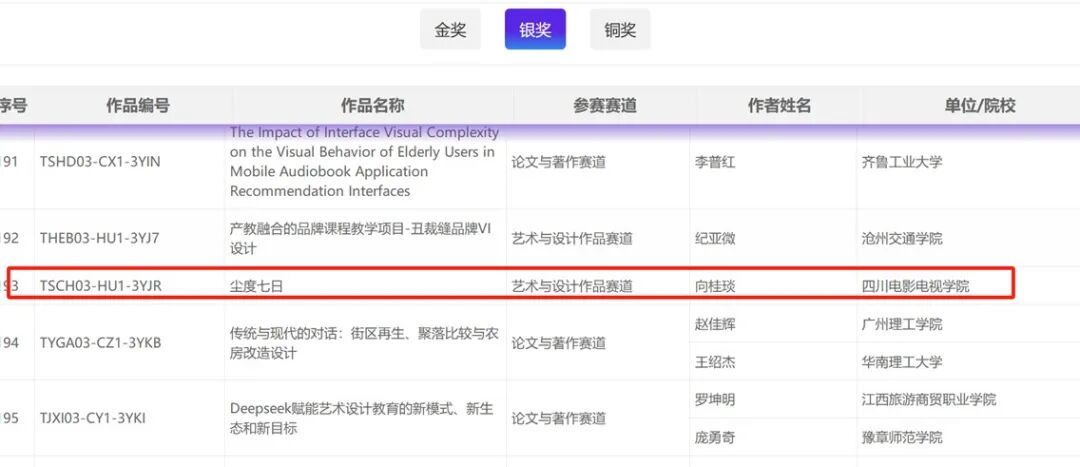Click school 四川电影电视学院

tap(915, 286)
